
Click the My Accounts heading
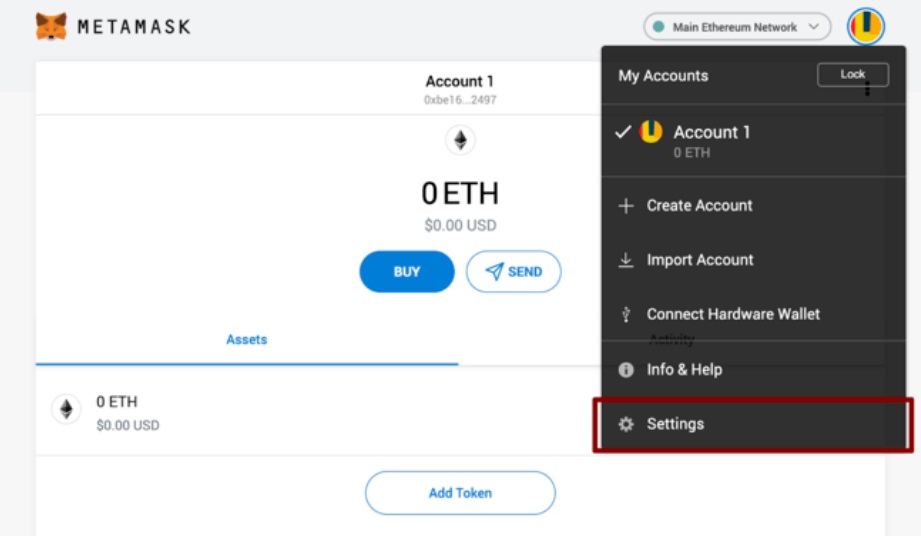point(663,76)
